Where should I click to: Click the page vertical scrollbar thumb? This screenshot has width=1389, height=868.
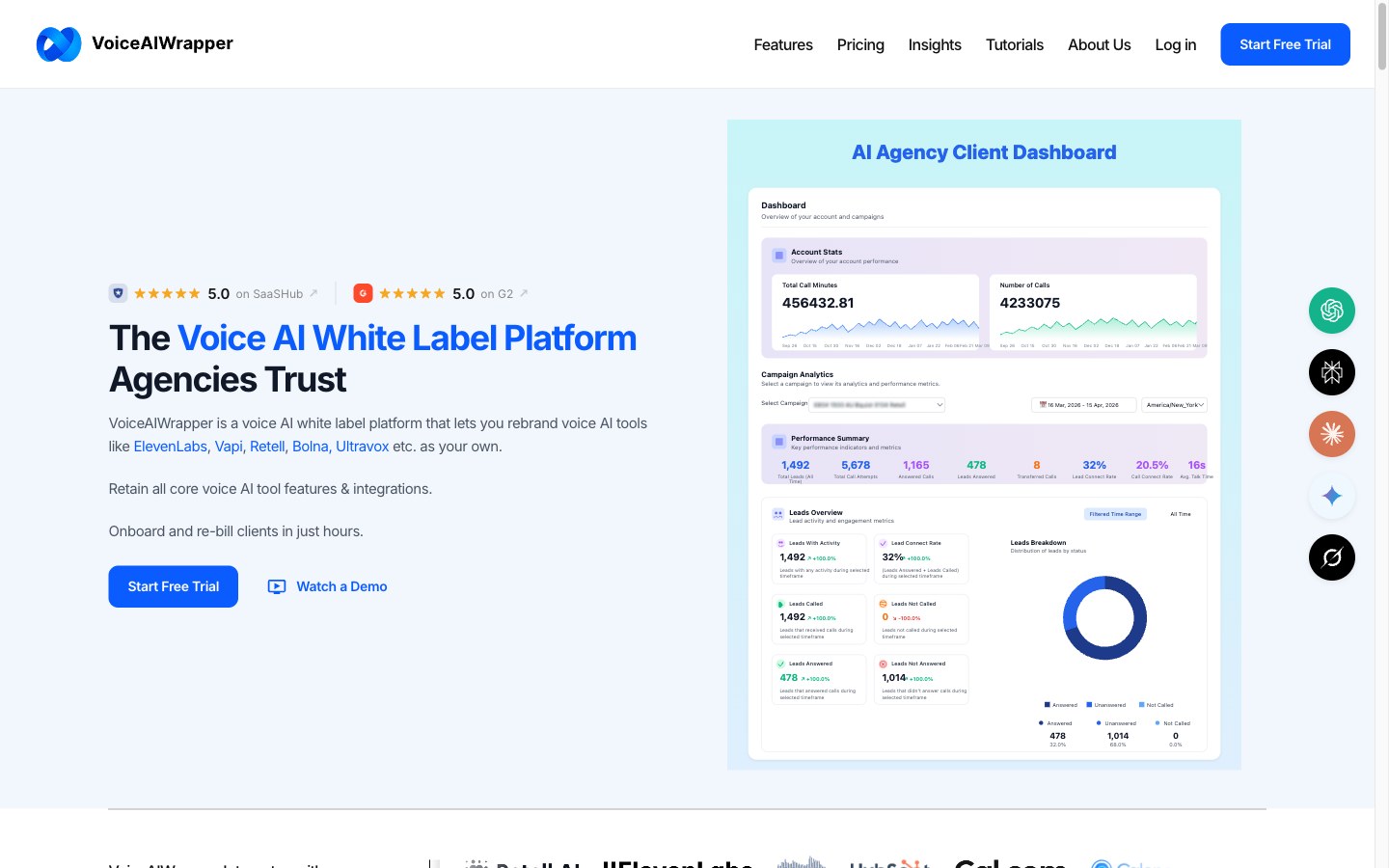1382,39
